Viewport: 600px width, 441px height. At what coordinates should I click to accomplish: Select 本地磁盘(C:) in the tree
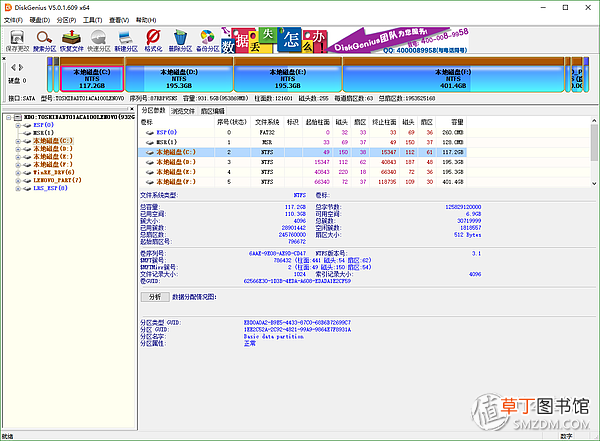click(x=53, y=141)
